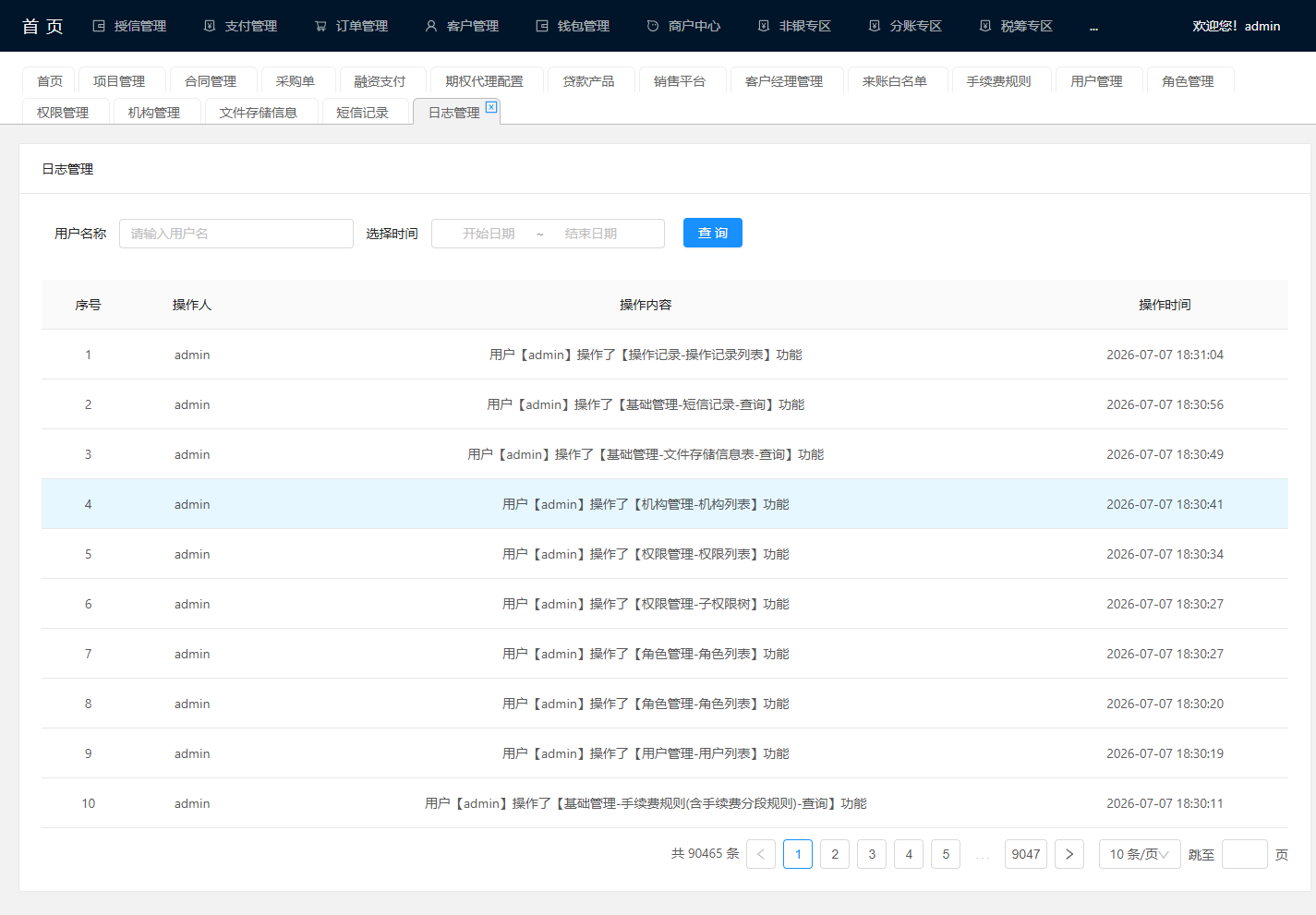Go to page 2
The height and width of the screenshot is (915, 1316).
click(x=835, y=854)
